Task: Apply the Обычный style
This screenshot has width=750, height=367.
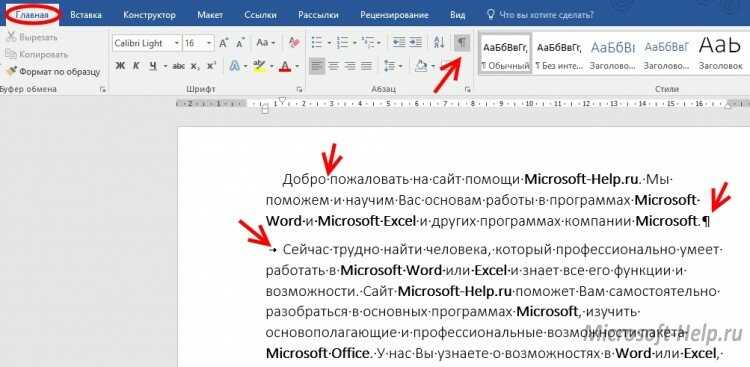Action: pyautogui.click(x=506, y=54)
